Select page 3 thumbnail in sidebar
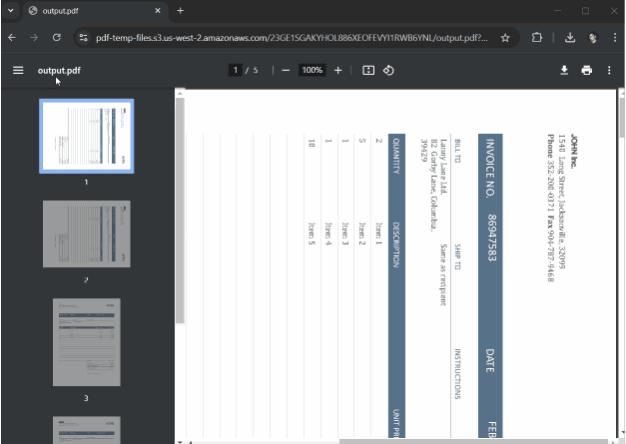The height and width of the screenshot is (444, 626). tap(86, 341)
